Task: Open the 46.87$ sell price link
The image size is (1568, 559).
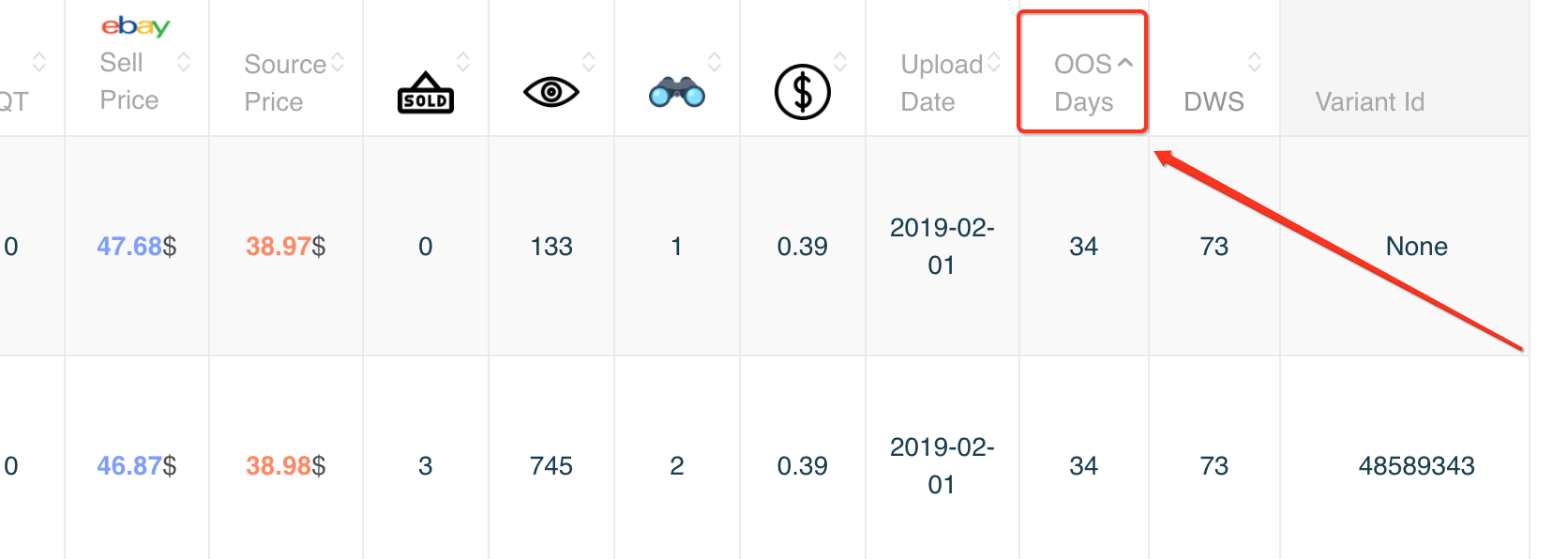Action: (x=137, y=466)
